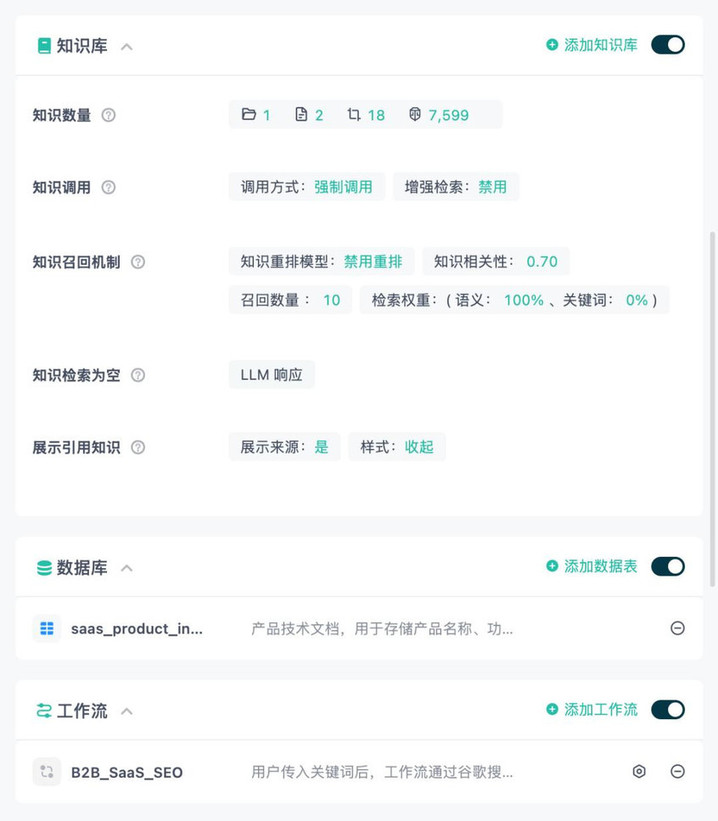
Task: Remove B2B_SaaS_SEO workflow with minus icon
Action: coord(678,772)
